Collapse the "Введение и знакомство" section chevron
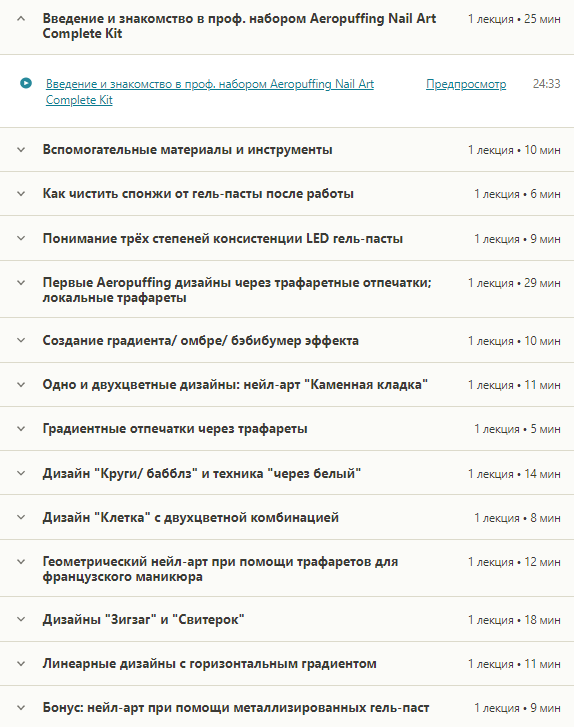 click(x=21, y=19)
